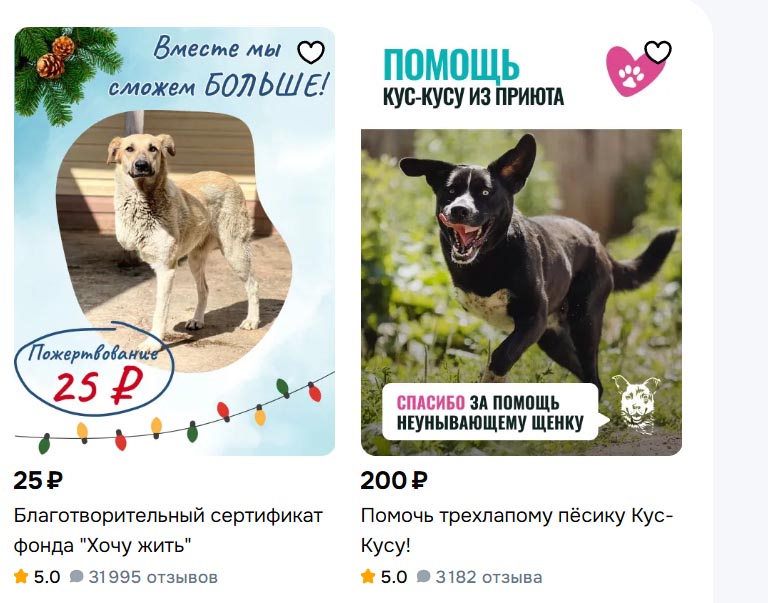The height and width of the screenshot is (603, 768).
Task: Open the 'Благотворительный сертификат фонда' title link
Action: tap(168, 530)
